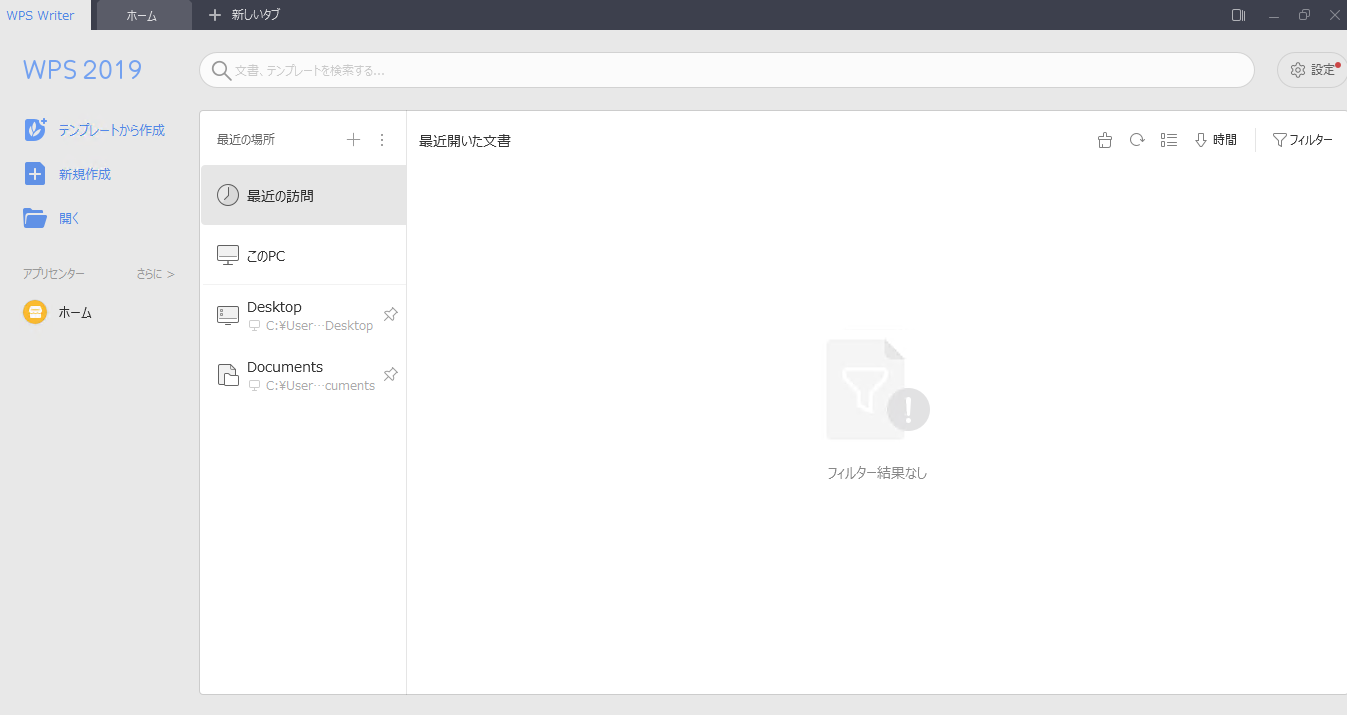Select このPC in locations list
The height and width of the screenshot is (715, 1347).
pos(303,255)
